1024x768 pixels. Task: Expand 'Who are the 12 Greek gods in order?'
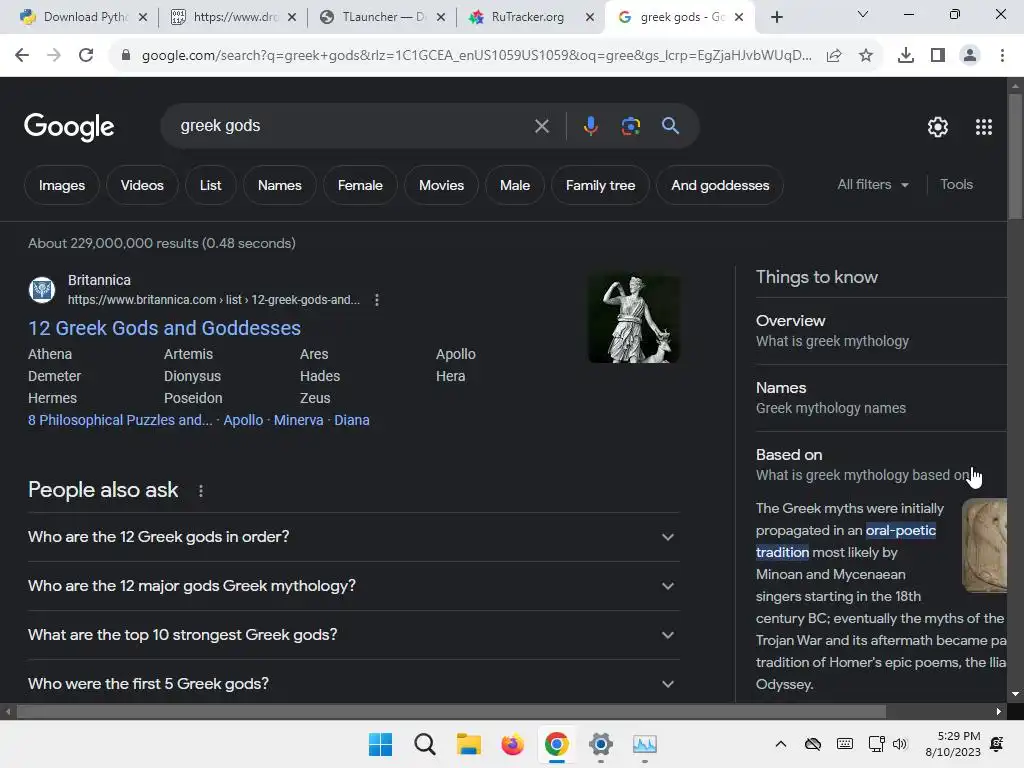point(354,537)
